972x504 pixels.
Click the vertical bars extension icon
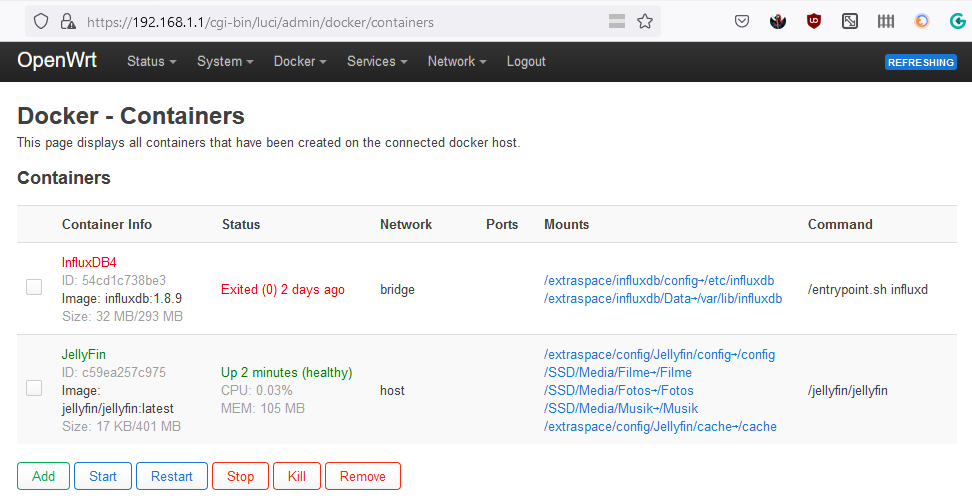tap(886, 22)
